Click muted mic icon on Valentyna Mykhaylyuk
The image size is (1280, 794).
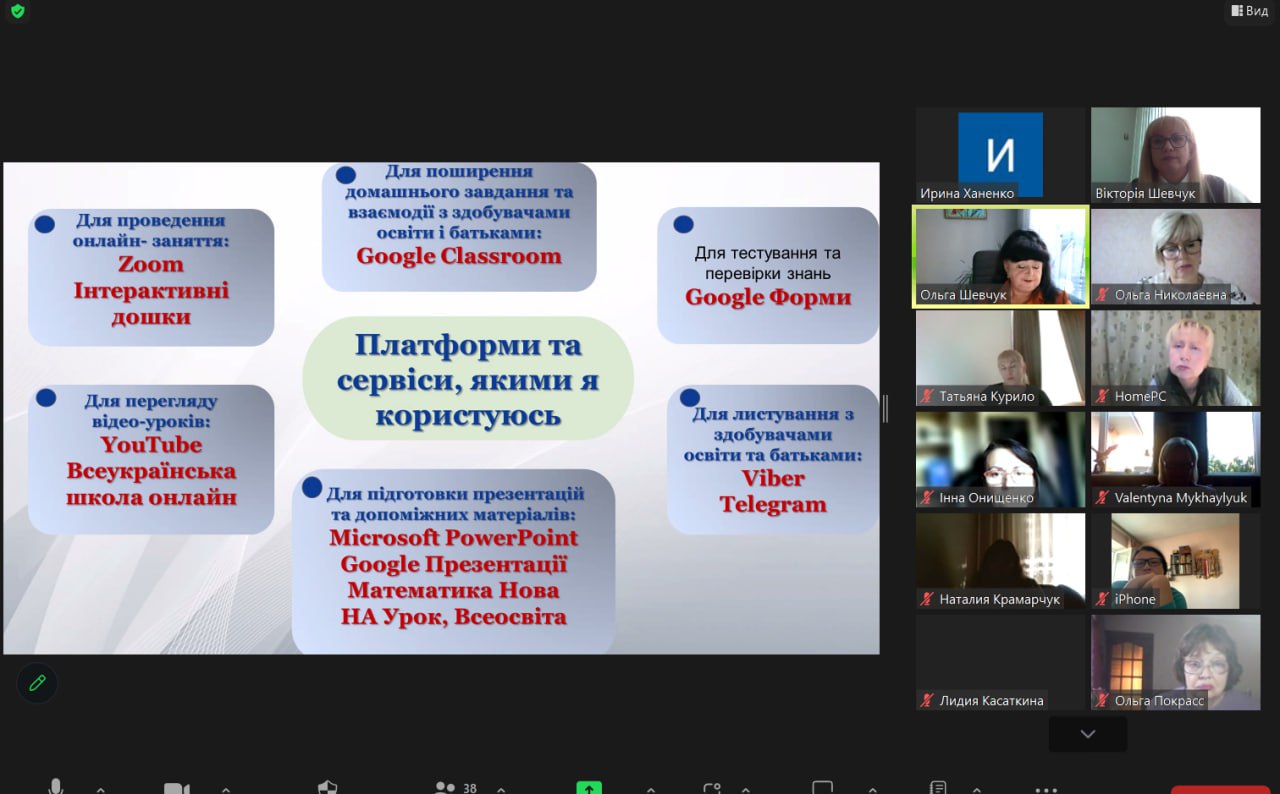(1103, 497)
